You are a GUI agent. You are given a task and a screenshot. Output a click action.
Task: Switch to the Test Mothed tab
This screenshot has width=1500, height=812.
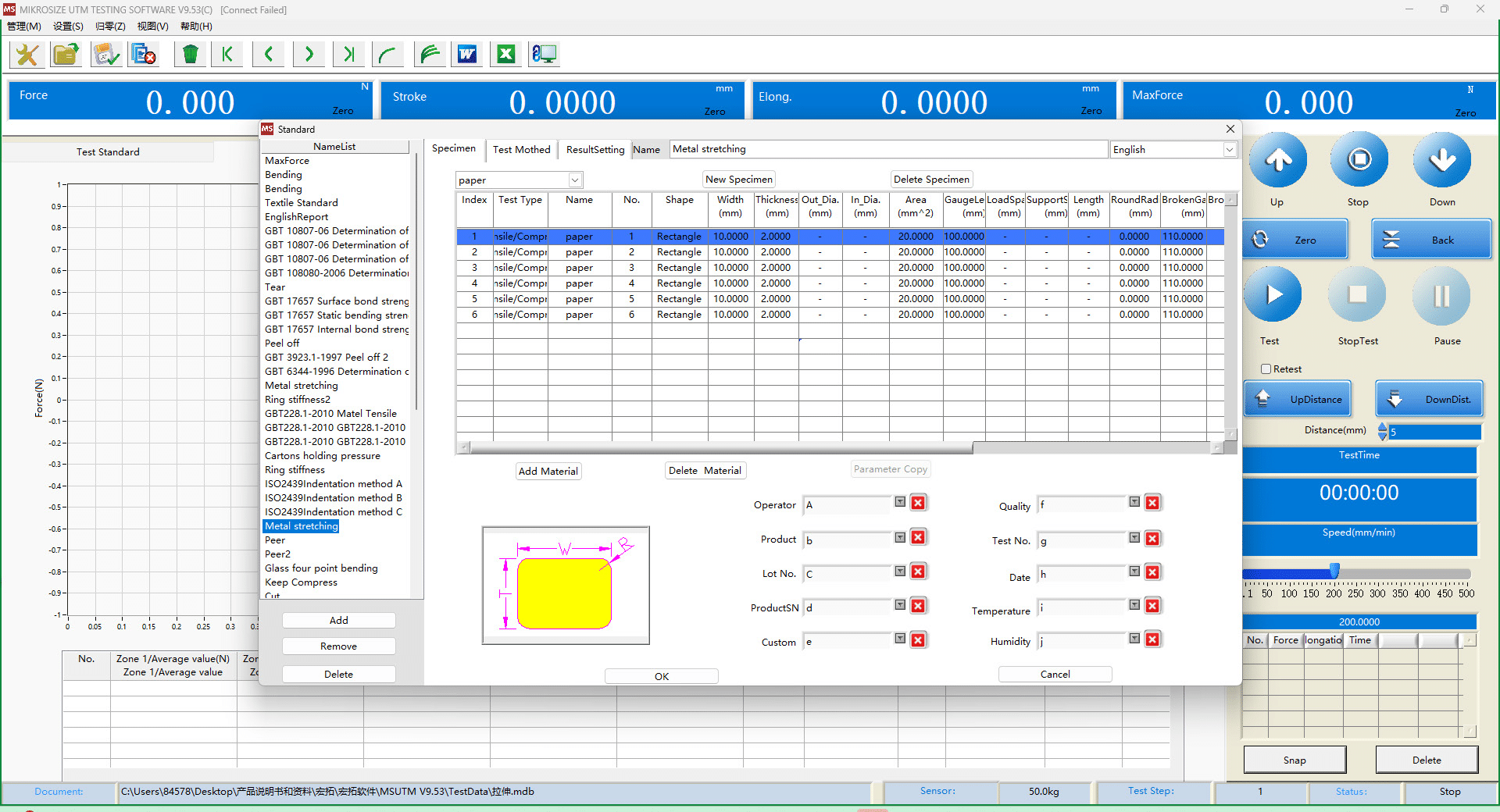pyautogui.click(x=521, y=150)
